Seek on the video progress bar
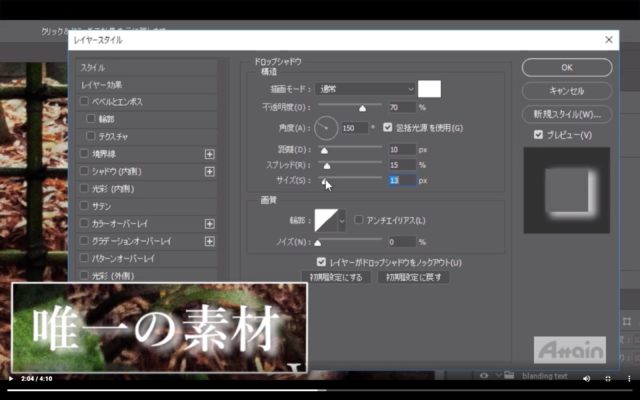 pyautogui.click(x=320, y=390)
